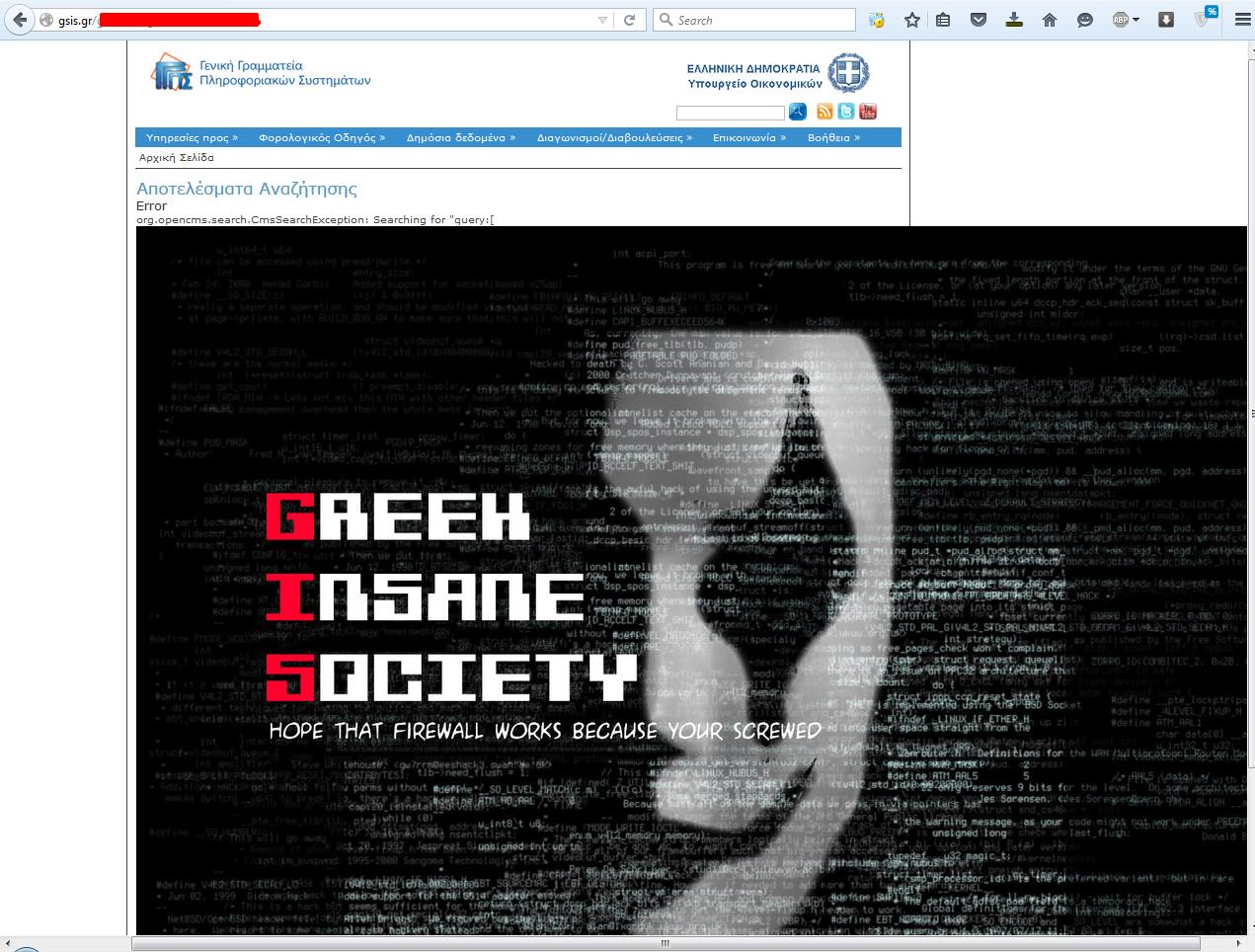Click the site's blue search magnifier button
The width and height of the screenshot is (1255, 952).
coord(798,112)
